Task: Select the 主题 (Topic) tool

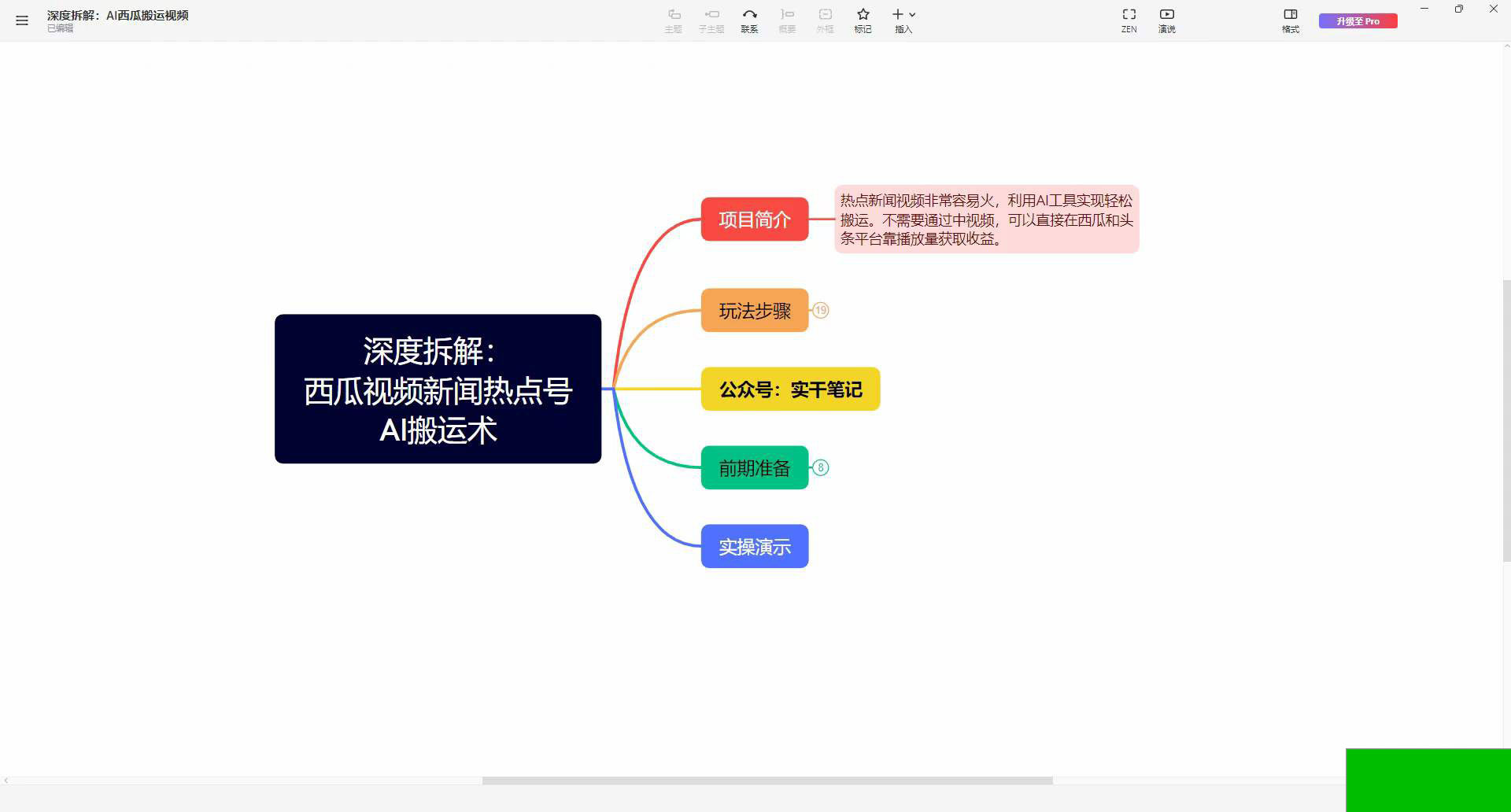Action: tap(674, 20)
